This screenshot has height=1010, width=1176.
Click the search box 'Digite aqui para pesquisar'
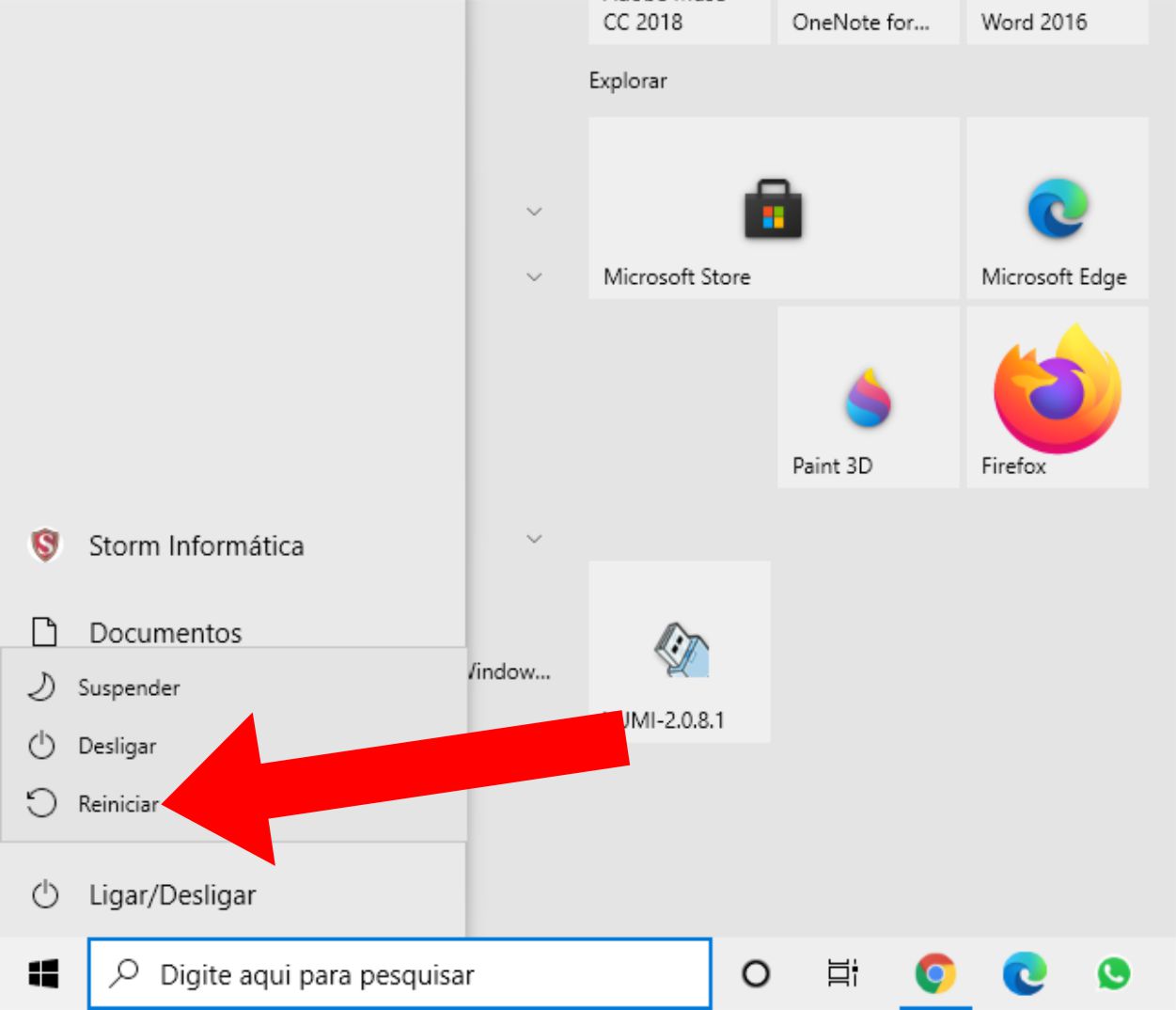click(400, 974)
